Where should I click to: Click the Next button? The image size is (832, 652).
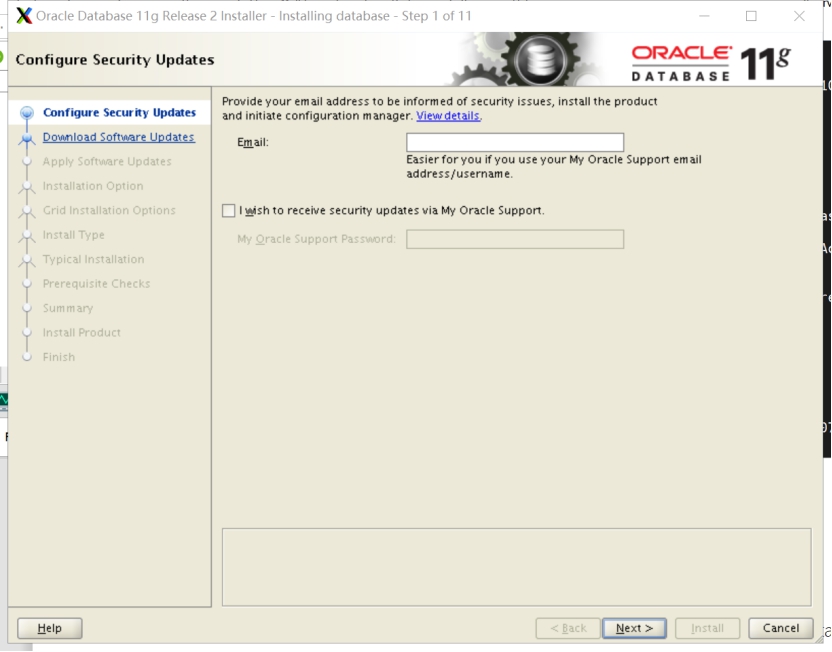click(x=634, y=628)
